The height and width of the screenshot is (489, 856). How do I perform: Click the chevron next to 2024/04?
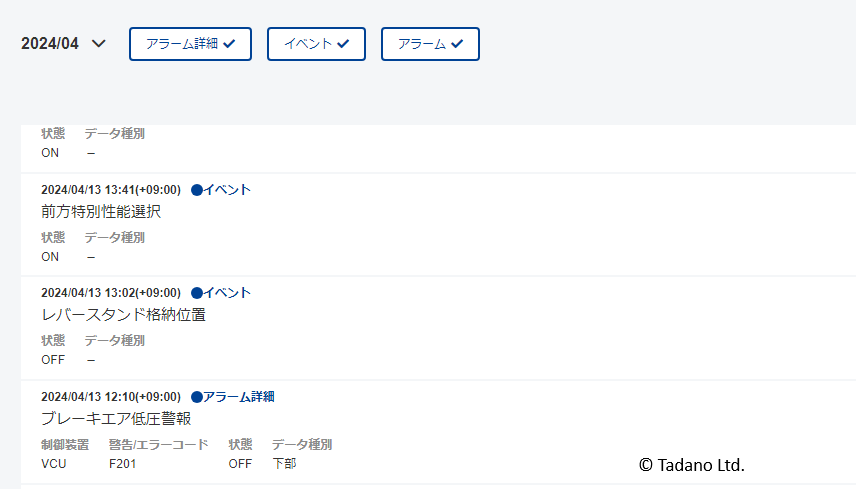pyautogui.click(x=98, y=44)
